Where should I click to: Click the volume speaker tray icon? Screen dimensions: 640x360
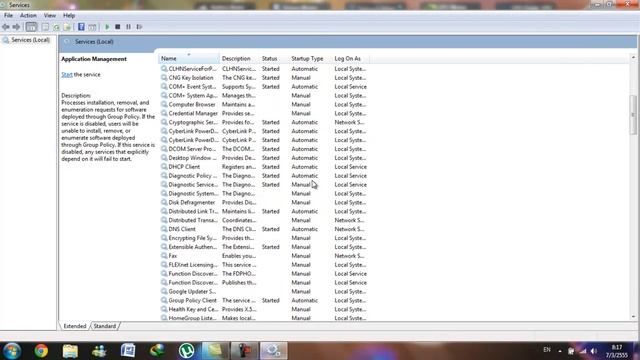(x=594, y=351)
